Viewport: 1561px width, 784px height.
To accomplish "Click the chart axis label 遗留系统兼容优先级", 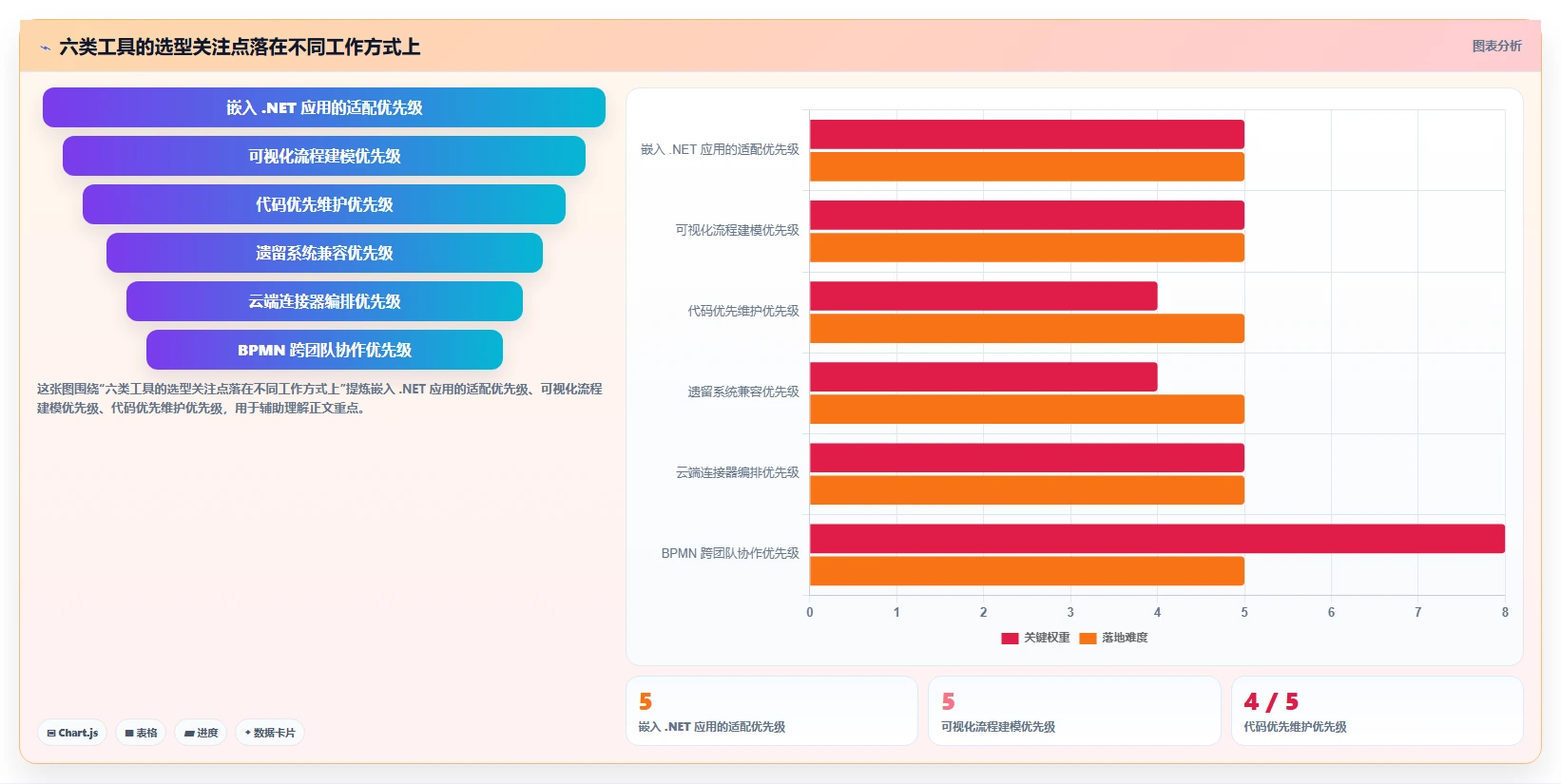I will [743, 392].
